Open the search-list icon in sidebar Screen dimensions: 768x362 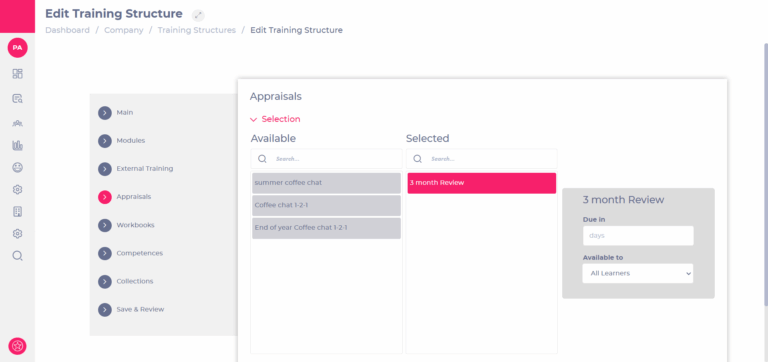[x=17, y=98]
